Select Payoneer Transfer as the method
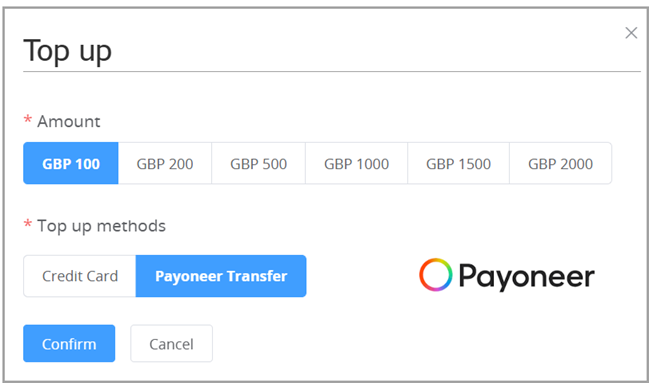649x383 pixels. click(x=221, y=276)
